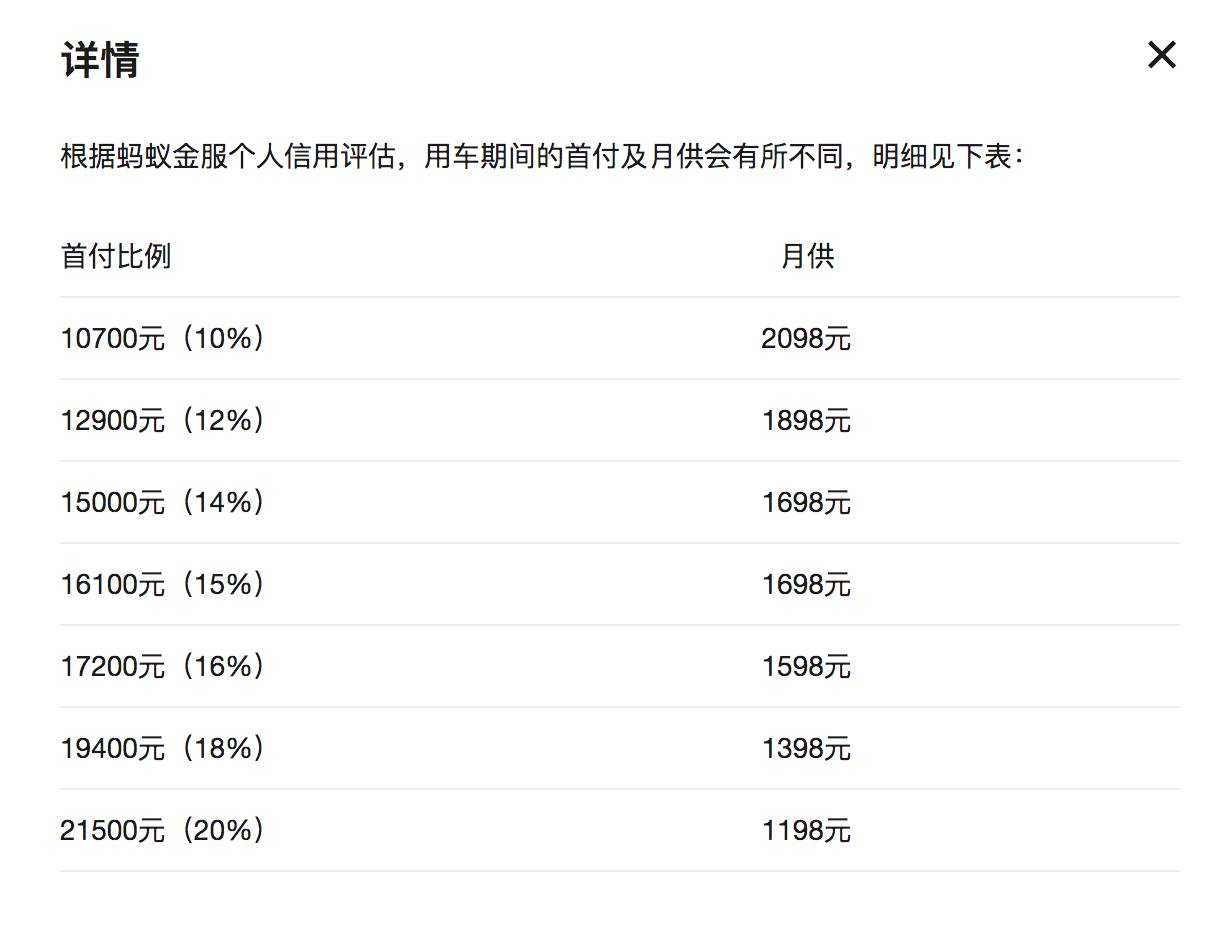The height and width of the screenshot is (926, 1226).
Task: Click the 月供 column header
Action: pyautogui.click(x=807, y=257)
